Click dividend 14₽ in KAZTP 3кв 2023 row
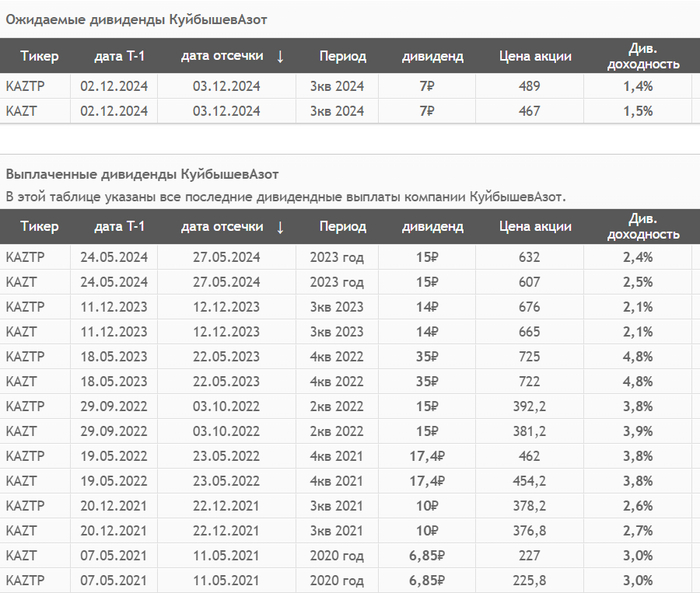700x593 pixels. pyautogui.click(x=427, y=307)
